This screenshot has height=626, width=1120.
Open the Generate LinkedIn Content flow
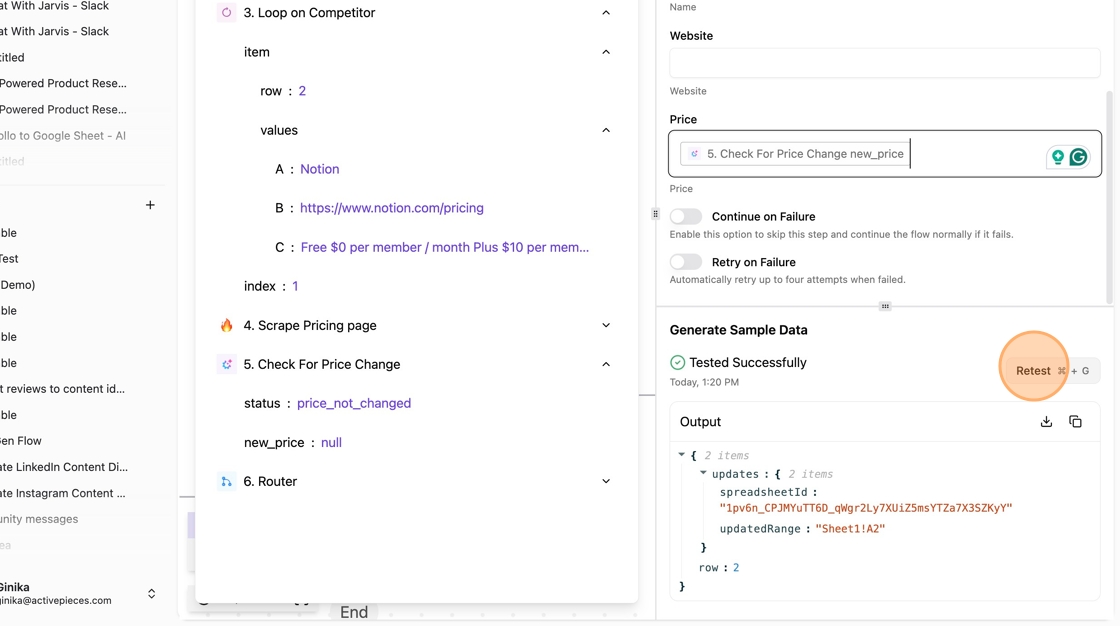pos(64,467)
